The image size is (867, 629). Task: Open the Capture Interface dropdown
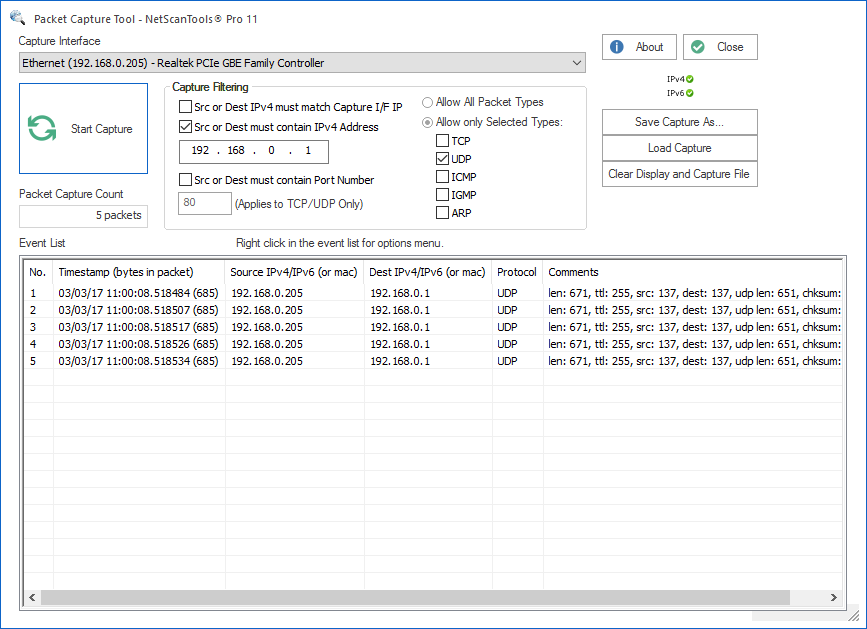(577, 63)
